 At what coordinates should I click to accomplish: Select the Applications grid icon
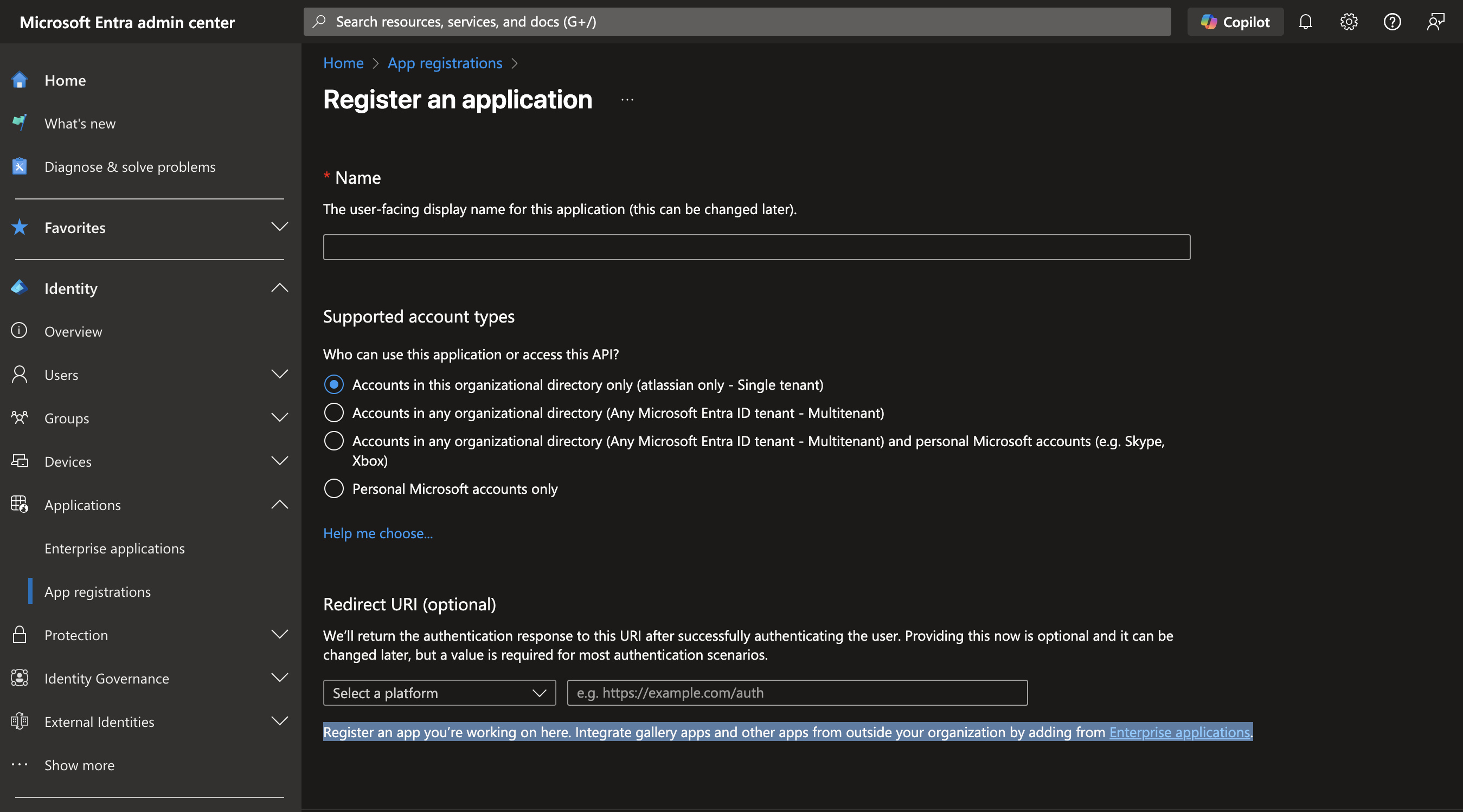click(19, 504)
